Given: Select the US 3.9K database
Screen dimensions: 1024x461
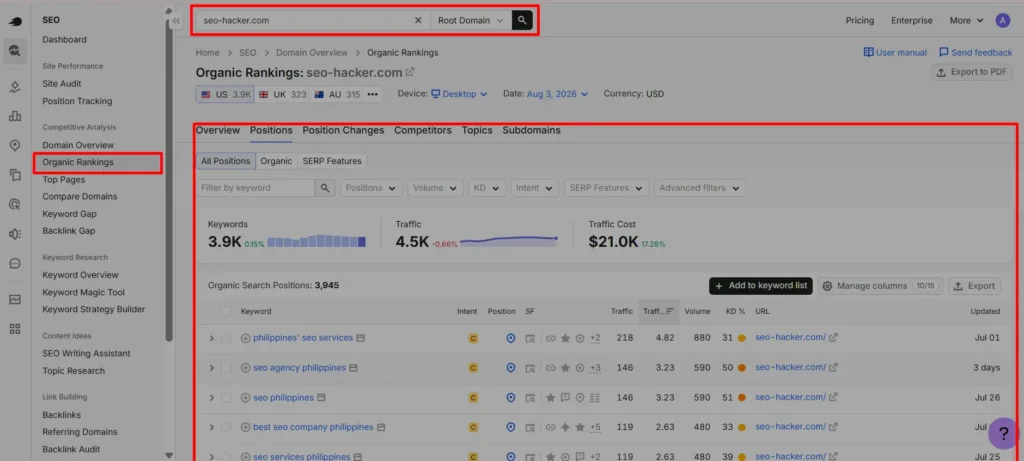Looking at the screenshot, I should [x=225, y=94].
